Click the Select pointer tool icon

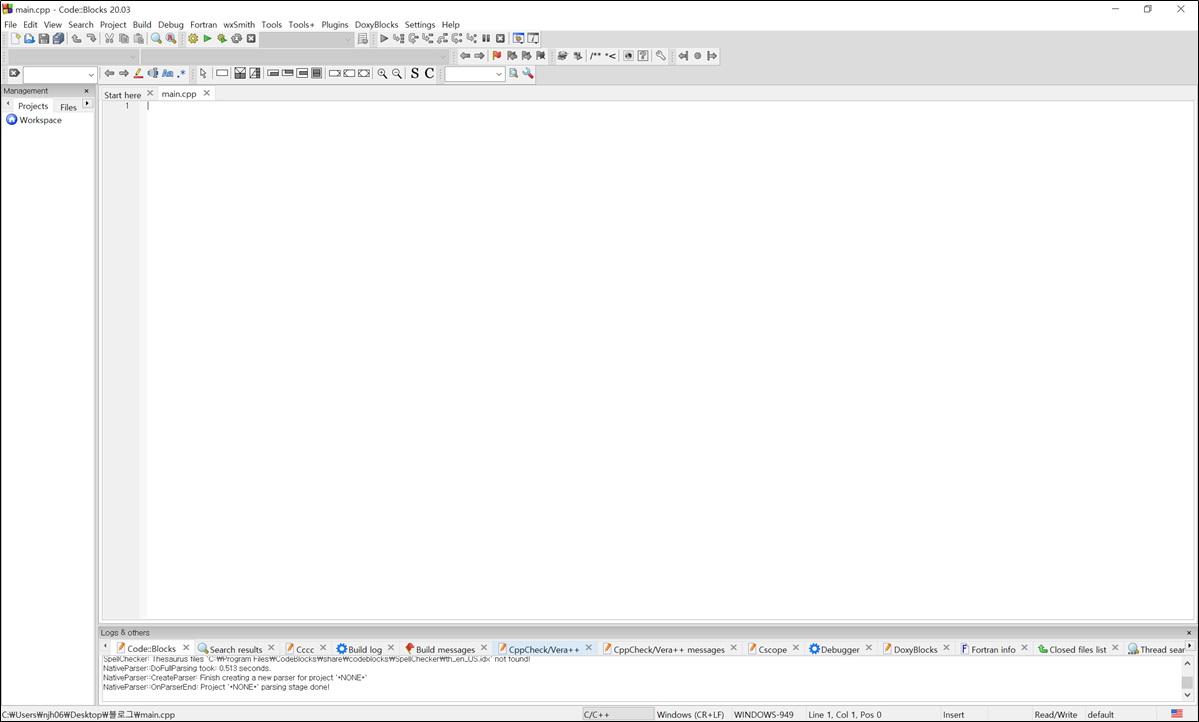(203, 73)
